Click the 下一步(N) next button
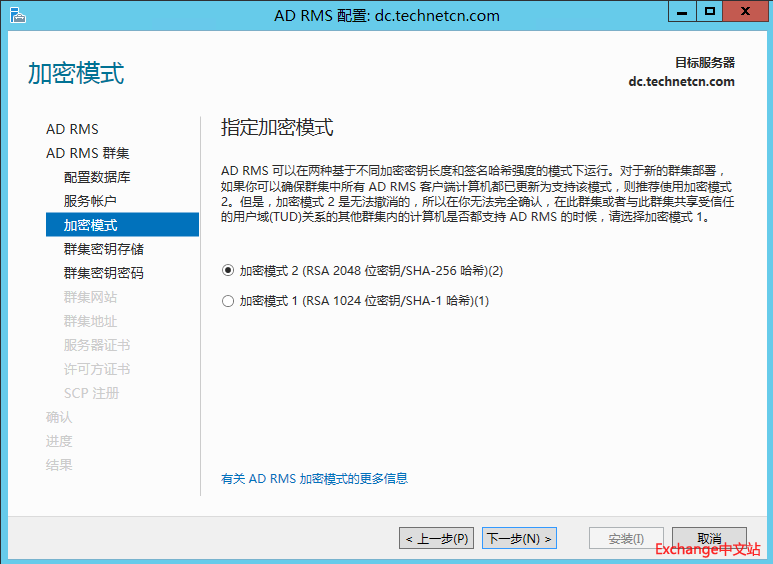The height and width of the screenshot is (564, 773). [519, 539]
